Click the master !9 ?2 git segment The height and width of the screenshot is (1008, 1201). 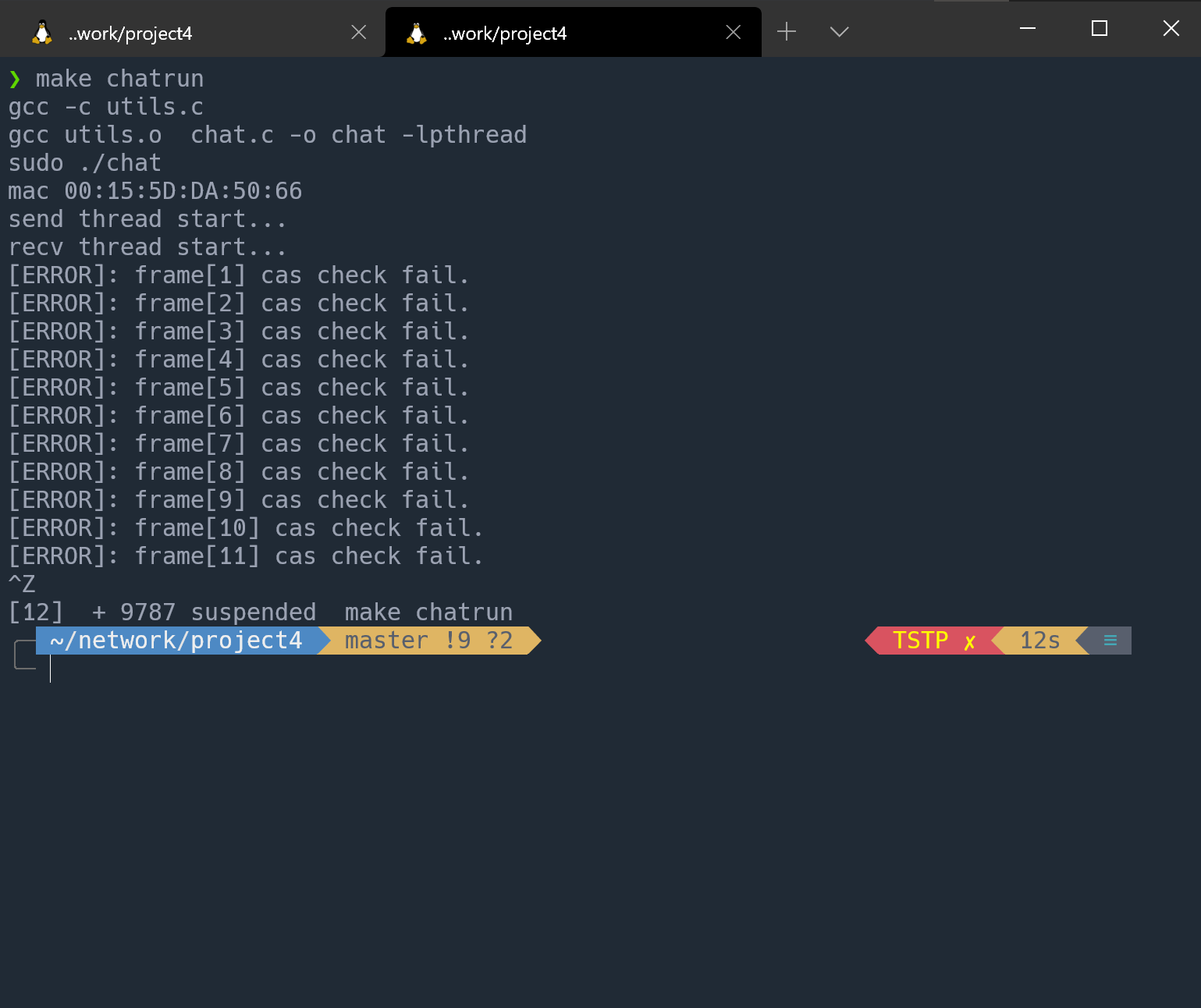pos(428,641)
